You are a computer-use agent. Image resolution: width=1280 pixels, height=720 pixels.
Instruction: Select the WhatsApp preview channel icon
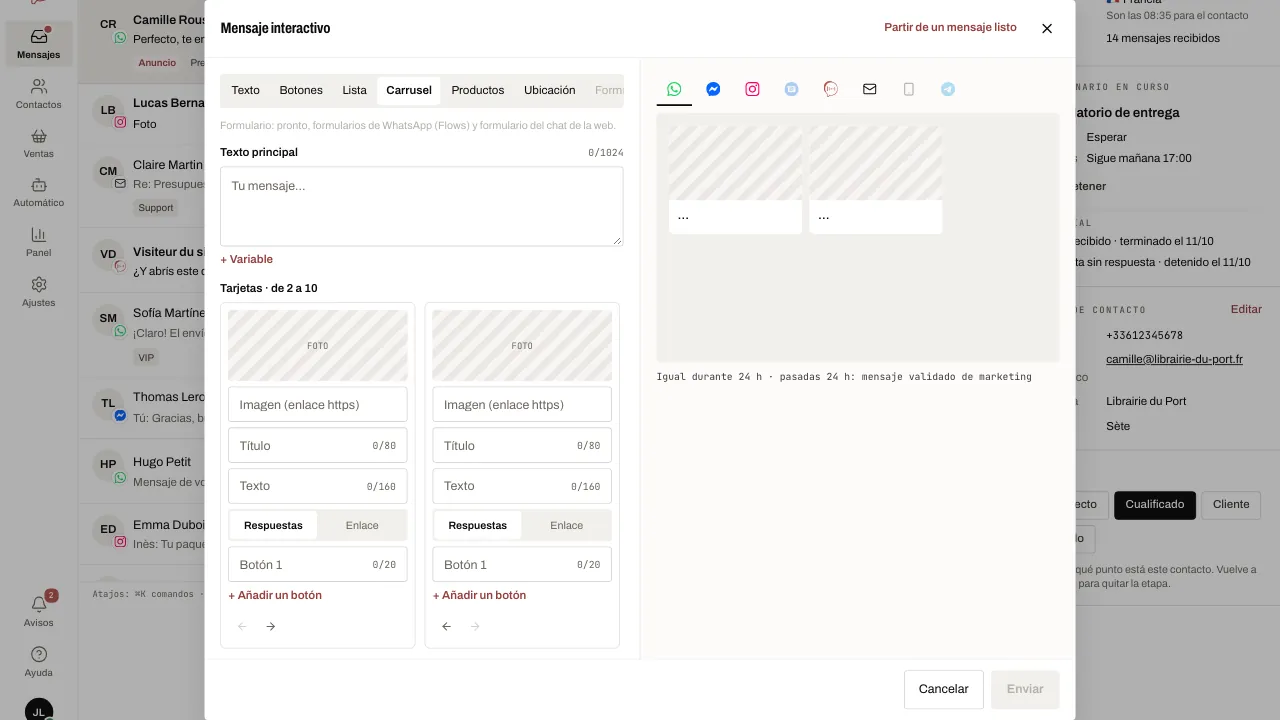[674, 89]
